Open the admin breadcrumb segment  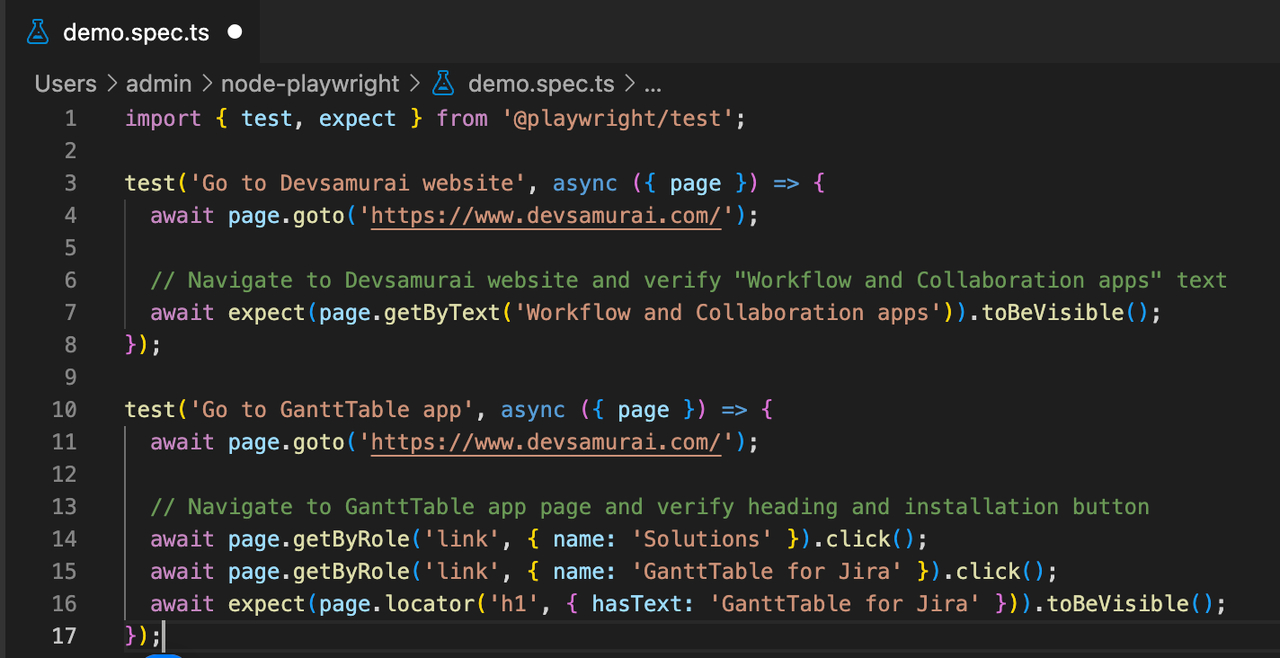pyautogui.click(x=159, y=84)
